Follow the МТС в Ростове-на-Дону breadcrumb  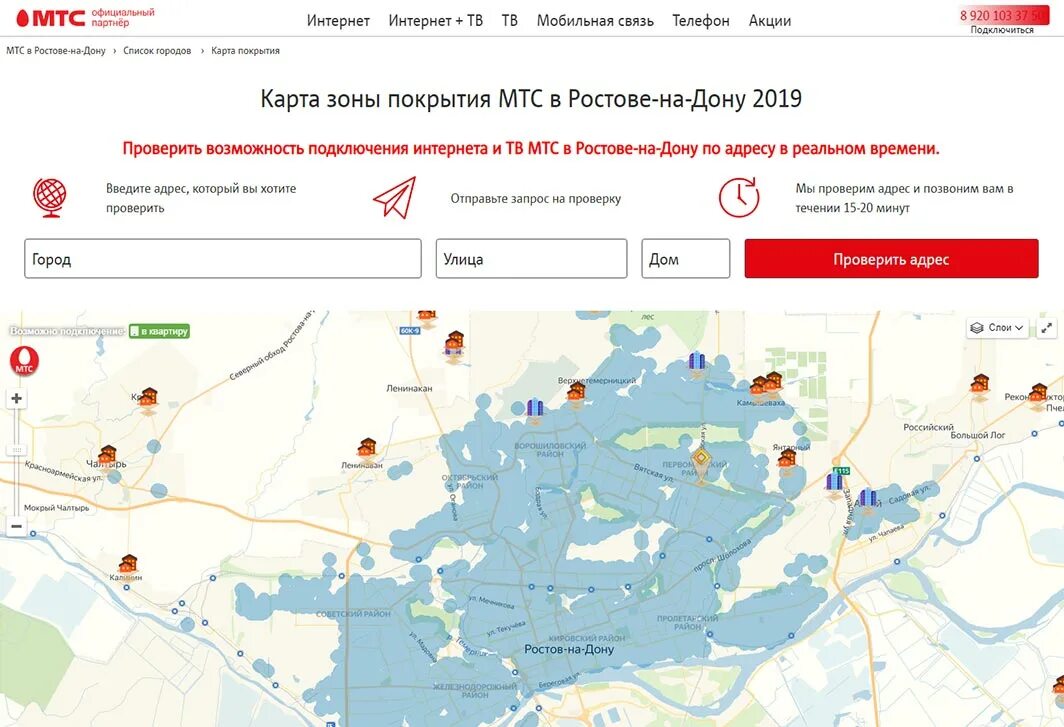click(x=56, y=51)
